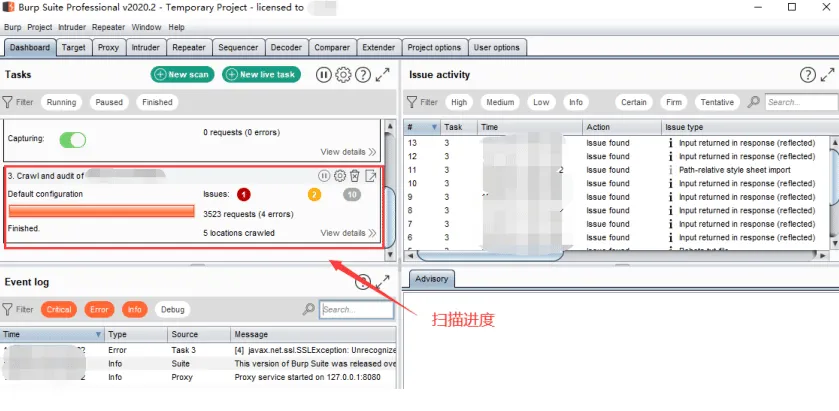This screenshot has width=839, height=411.
Task: Sort Event log by Message column
Action: [x=314, y=334]
